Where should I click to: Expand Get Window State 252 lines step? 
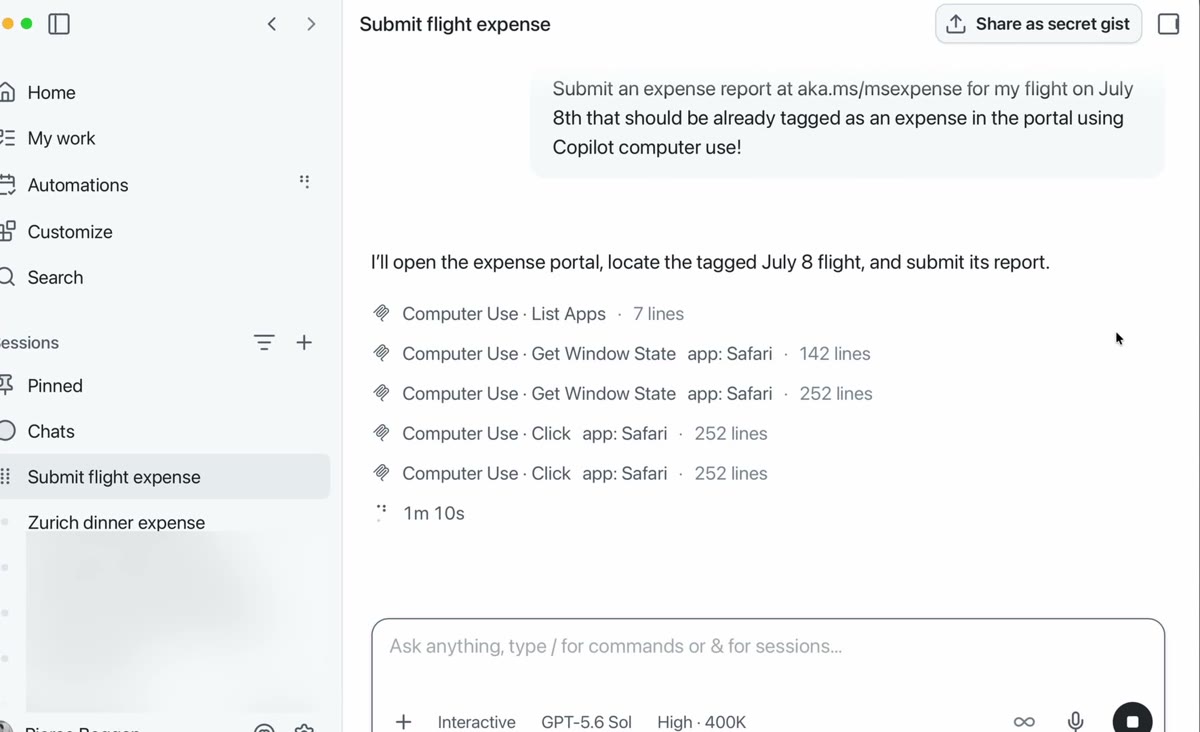(x=622, y=394)
